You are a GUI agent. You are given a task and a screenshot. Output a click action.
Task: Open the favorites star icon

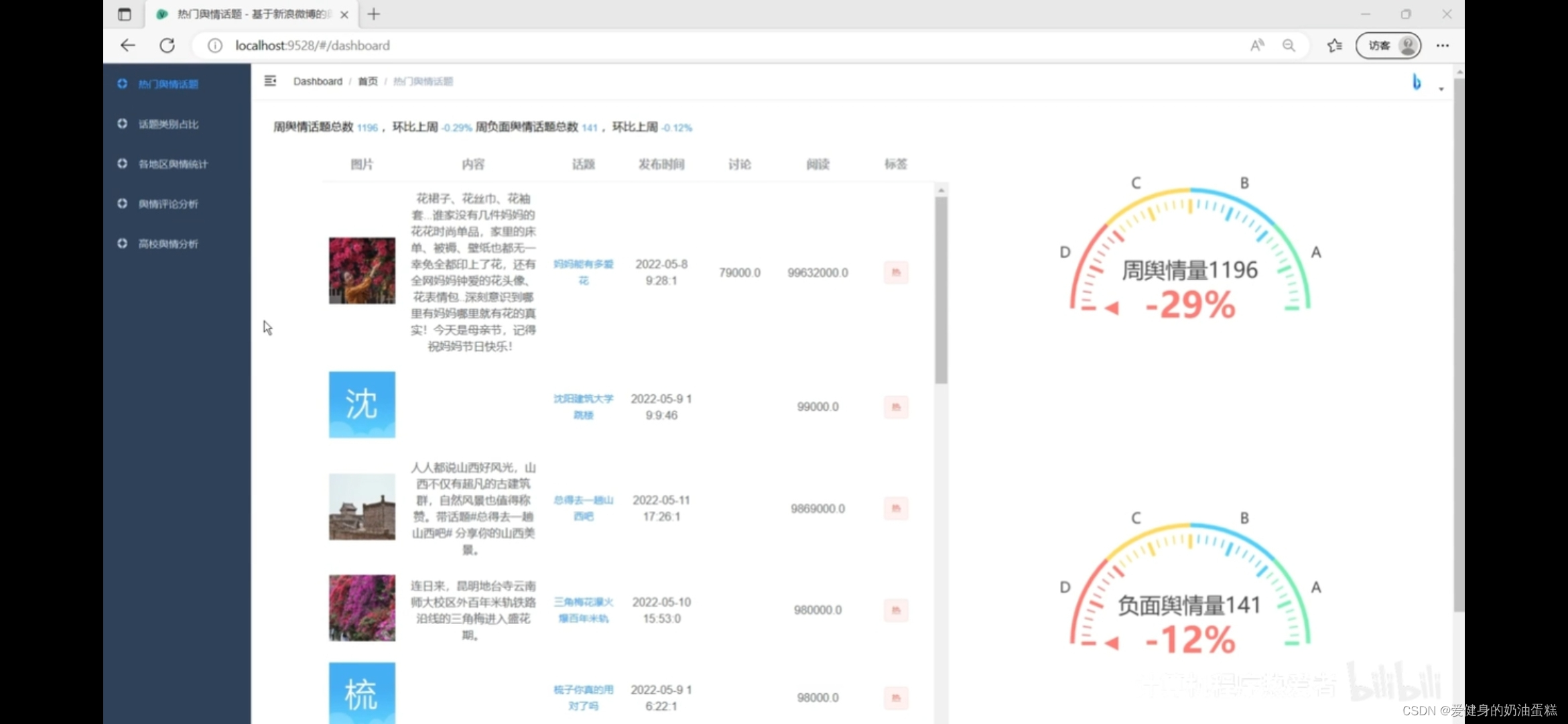pos(1334,46)
